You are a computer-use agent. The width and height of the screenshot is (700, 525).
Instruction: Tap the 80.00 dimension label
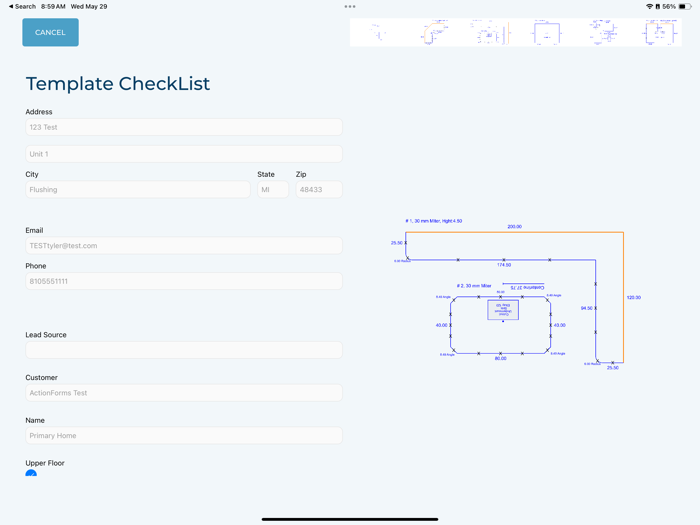500,358
